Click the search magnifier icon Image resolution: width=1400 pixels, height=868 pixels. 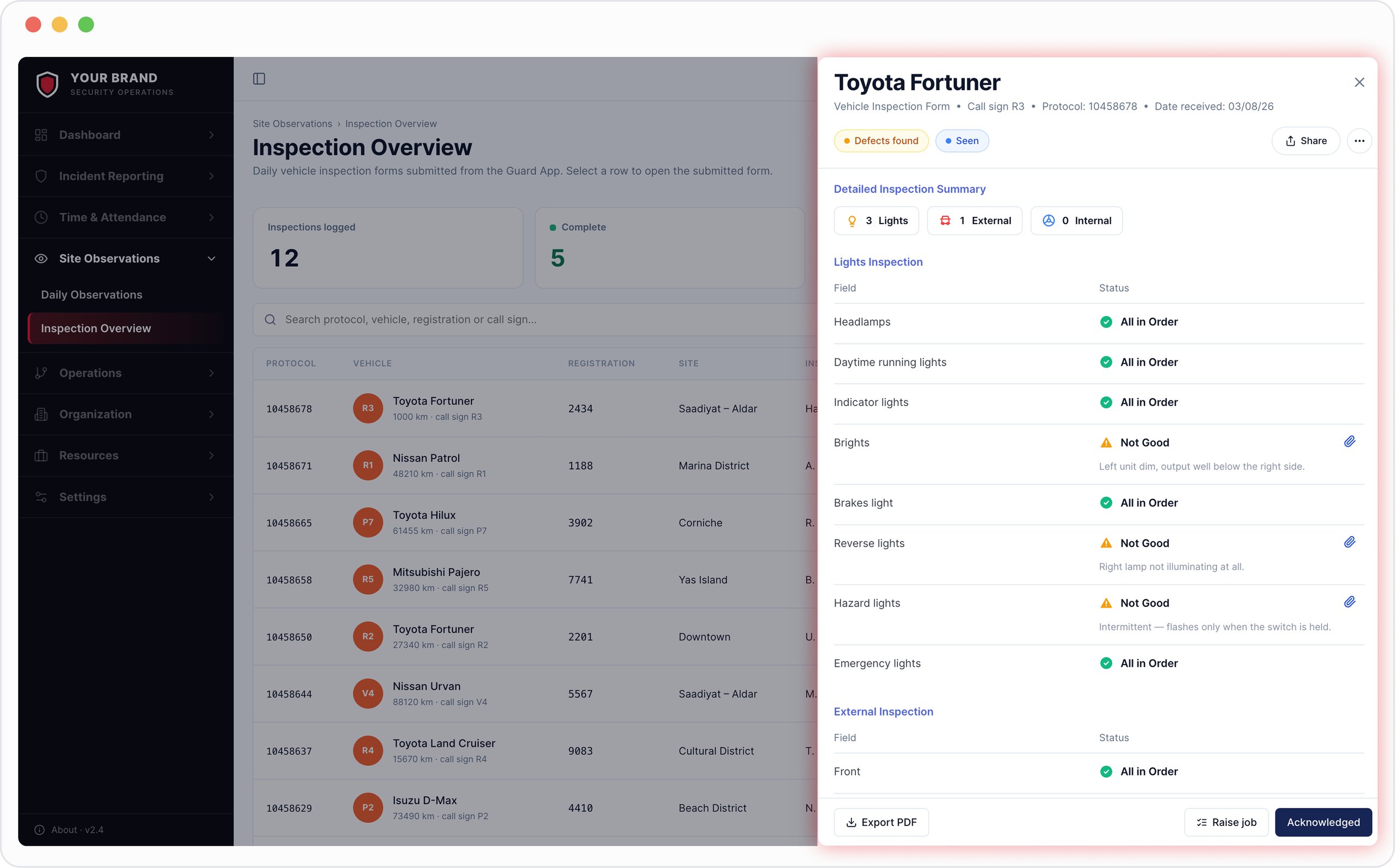pyautogui.click(x=270, y=320)
